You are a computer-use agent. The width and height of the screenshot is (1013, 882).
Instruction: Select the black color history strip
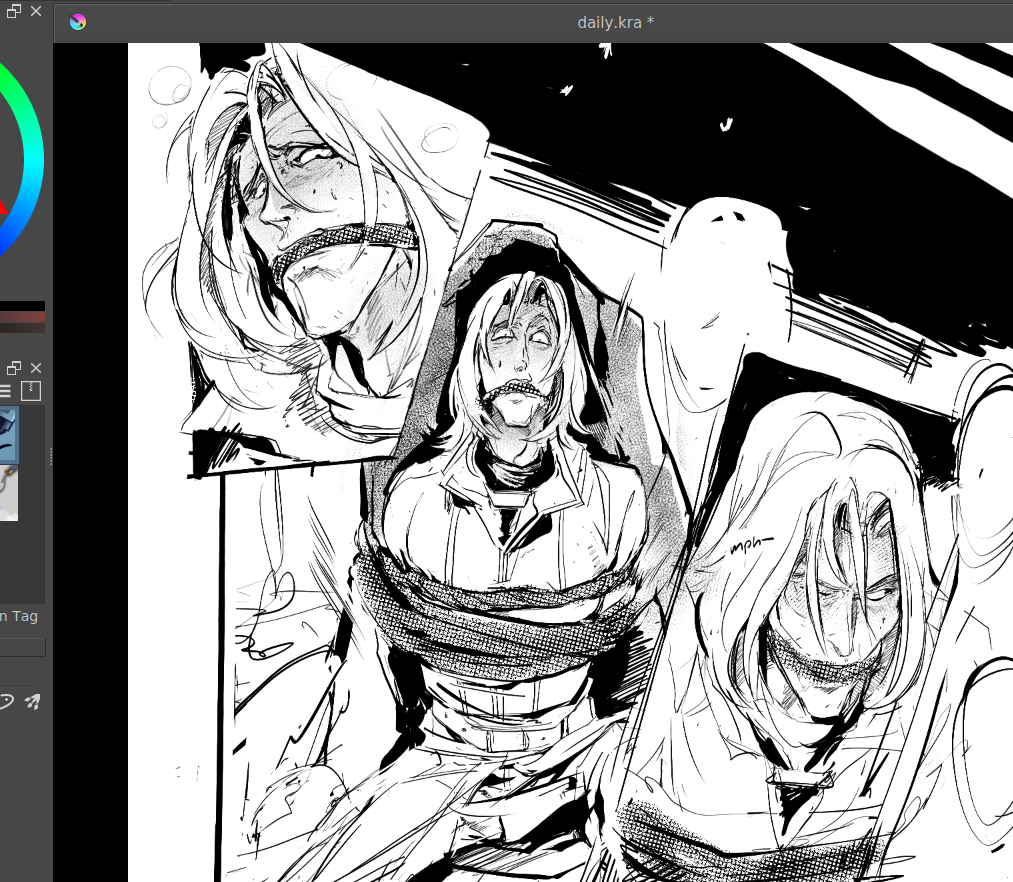pos(22,305)
